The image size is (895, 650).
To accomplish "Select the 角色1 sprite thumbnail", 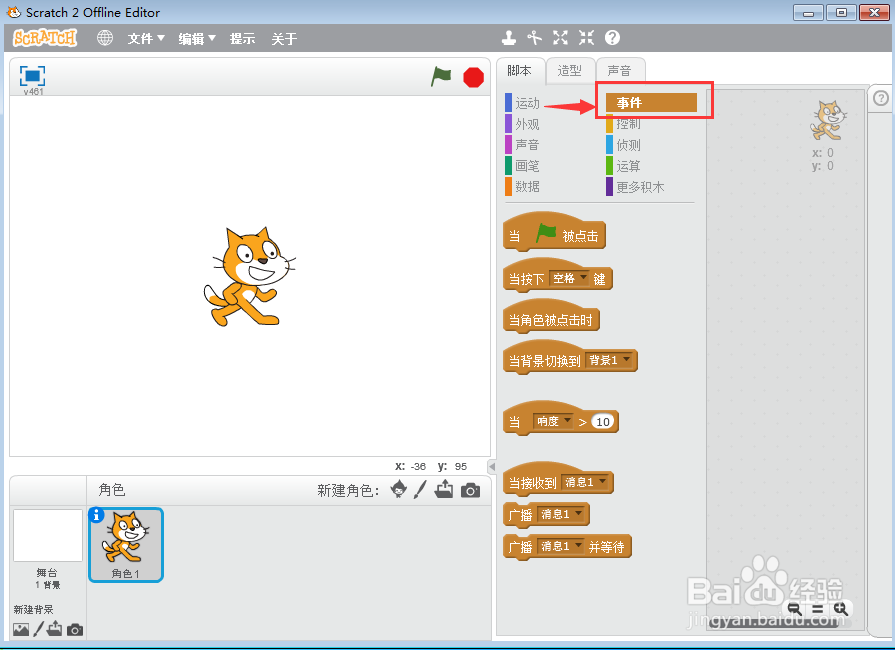I will pos(126,544).
